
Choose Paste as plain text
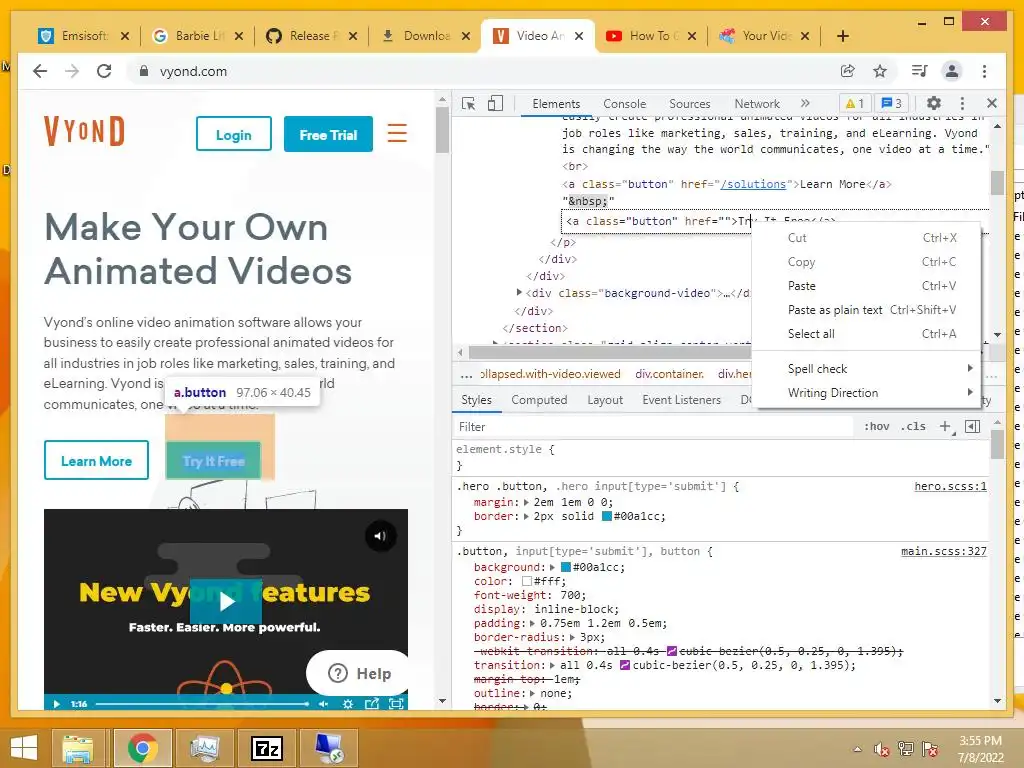point(866,310)
